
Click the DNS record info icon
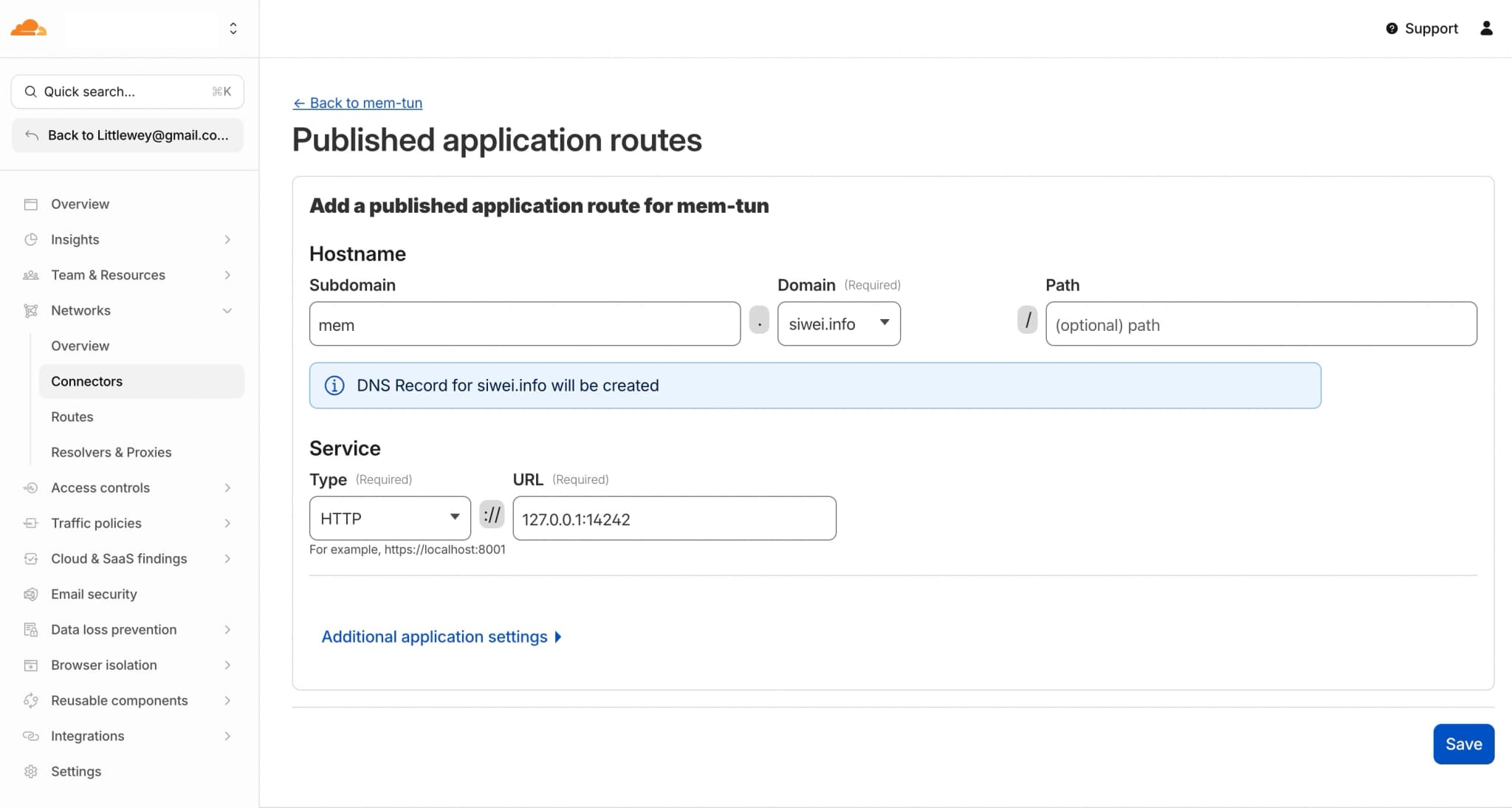click(334, 386)
